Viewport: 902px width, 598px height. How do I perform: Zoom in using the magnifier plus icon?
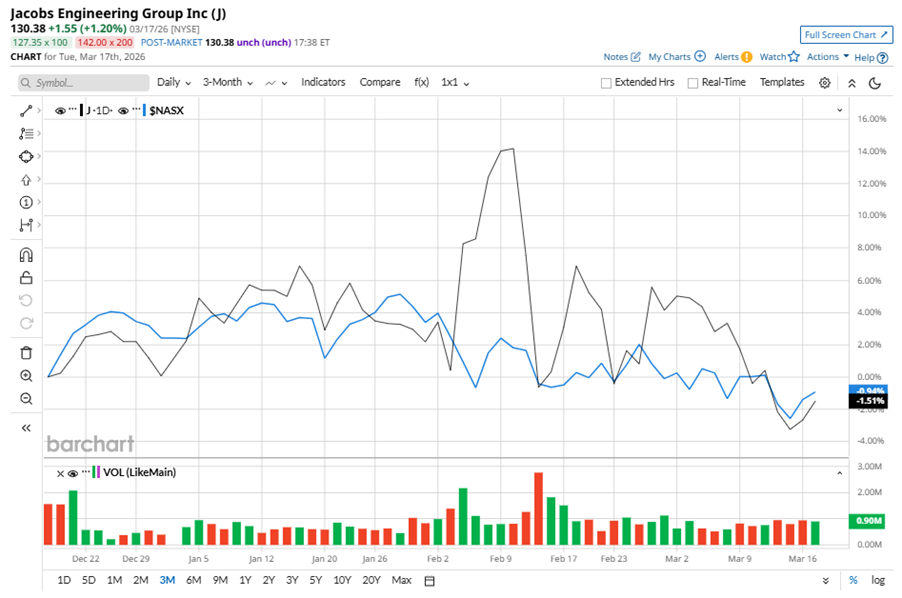[x=27, y=376]
